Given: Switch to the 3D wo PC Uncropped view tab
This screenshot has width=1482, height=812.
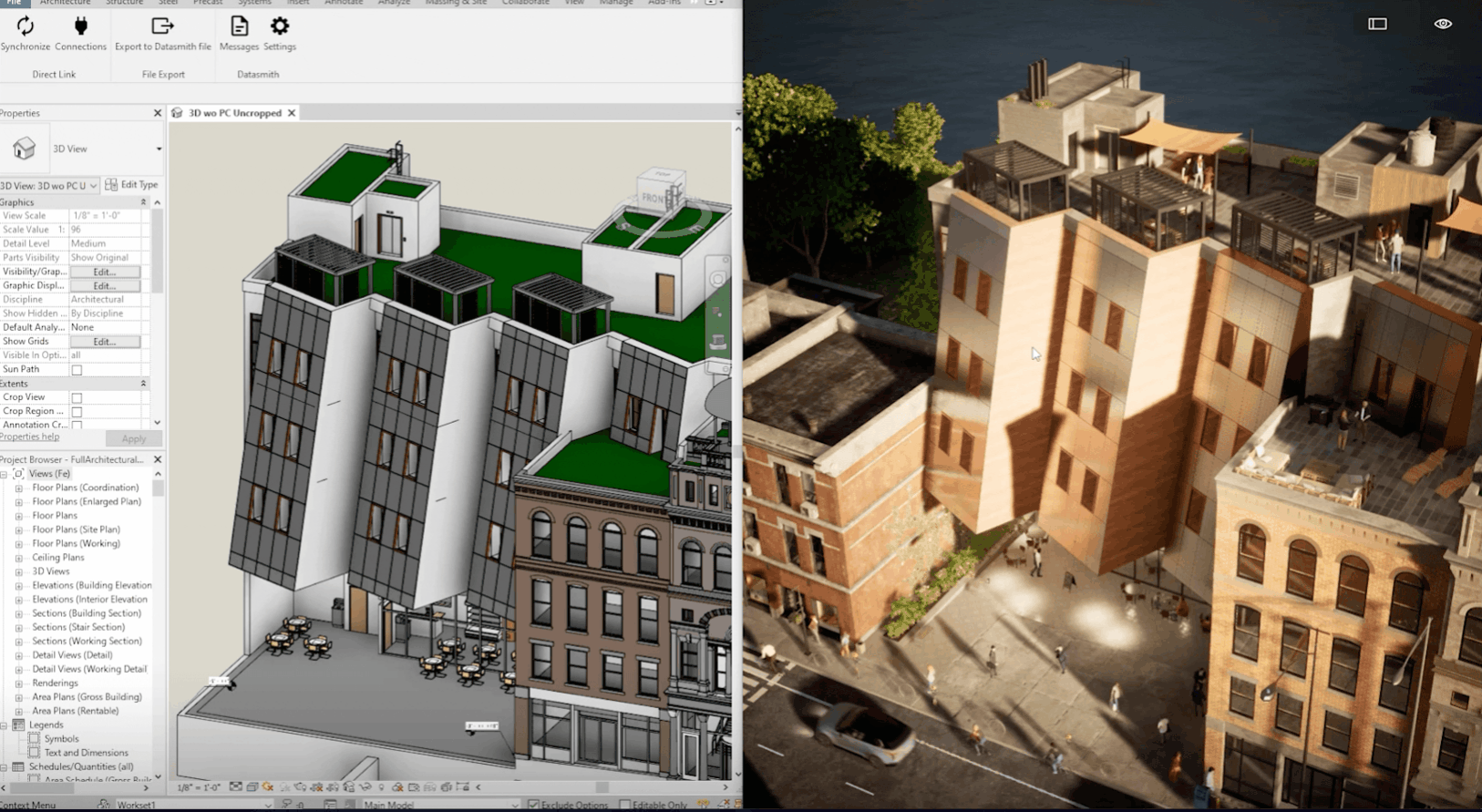Looking at the screenshot, I should [234, 113].
